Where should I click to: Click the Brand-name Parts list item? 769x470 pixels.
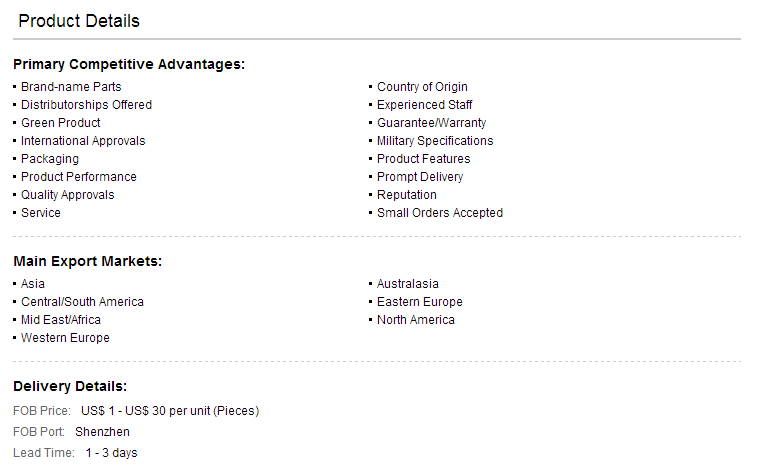tap(71, 87)
